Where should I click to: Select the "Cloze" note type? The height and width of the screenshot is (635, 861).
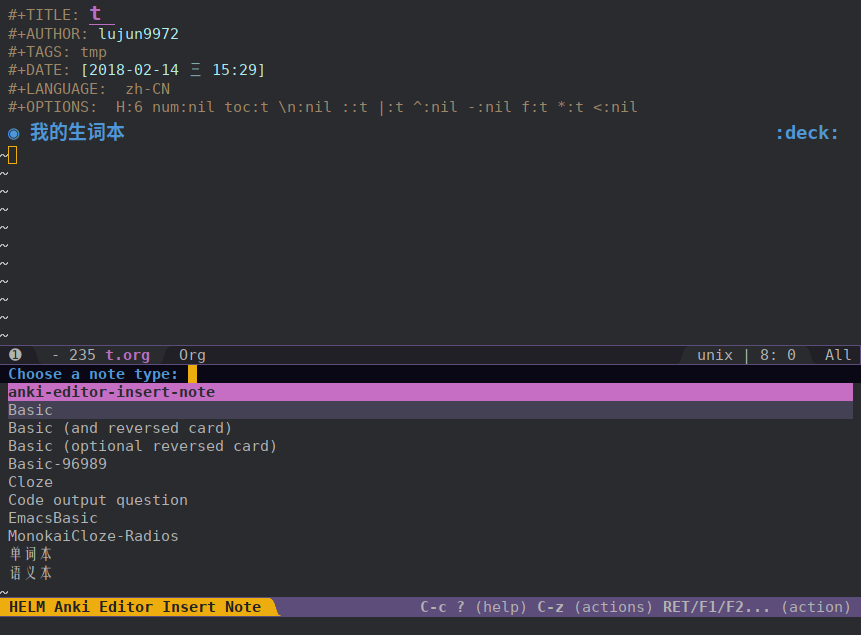tap(30, 481)
